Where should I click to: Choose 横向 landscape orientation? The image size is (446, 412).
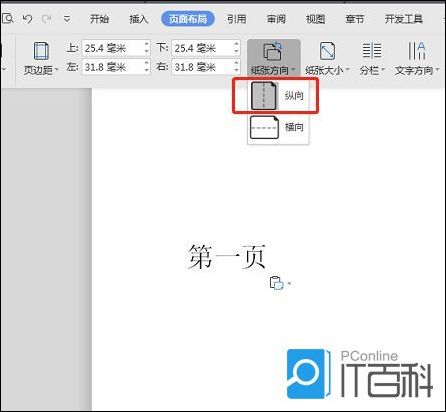(x=278, y=127)
